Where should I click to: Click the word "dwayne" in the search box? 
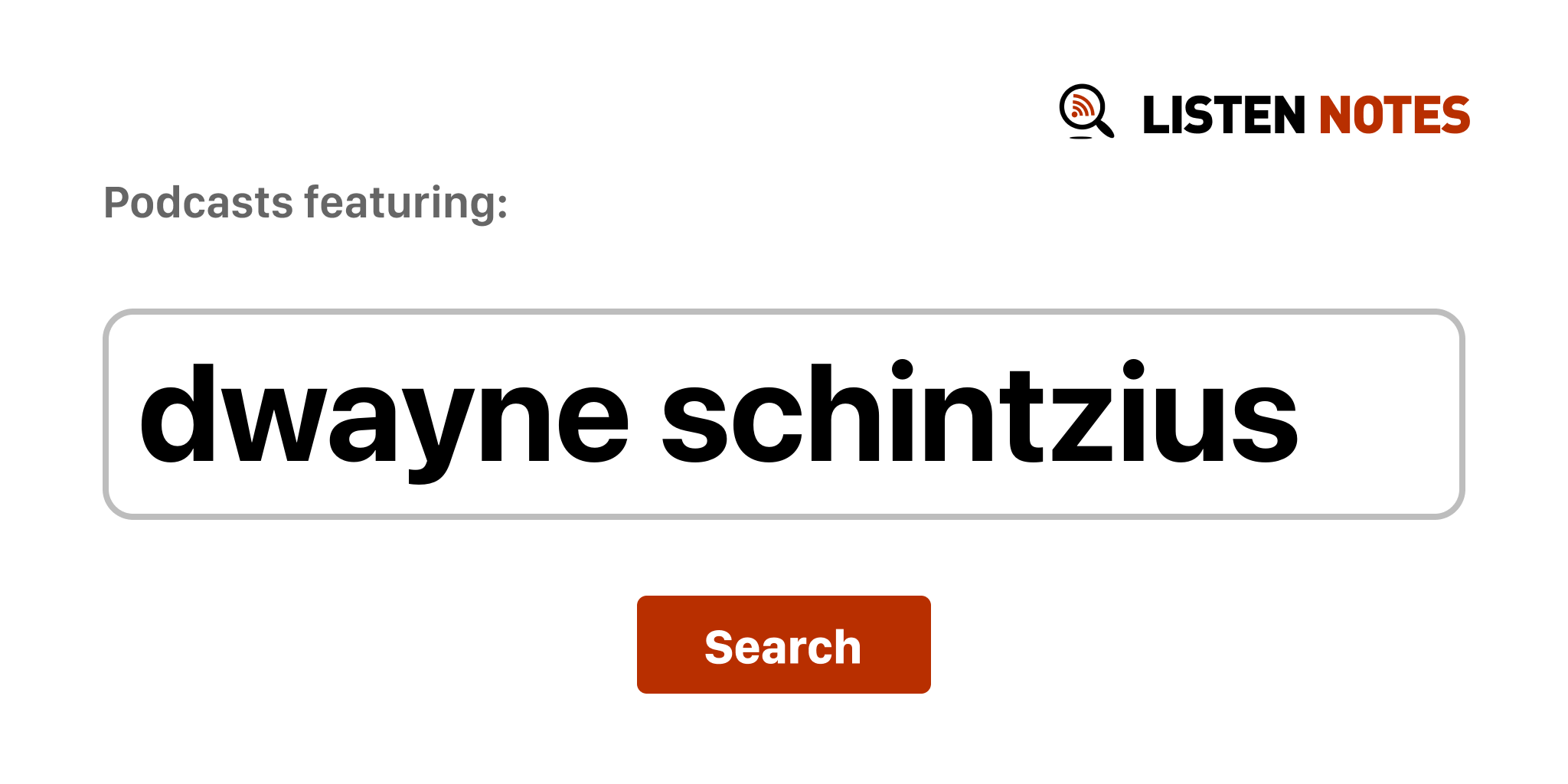pyautogui.click(x=383, y=414)
